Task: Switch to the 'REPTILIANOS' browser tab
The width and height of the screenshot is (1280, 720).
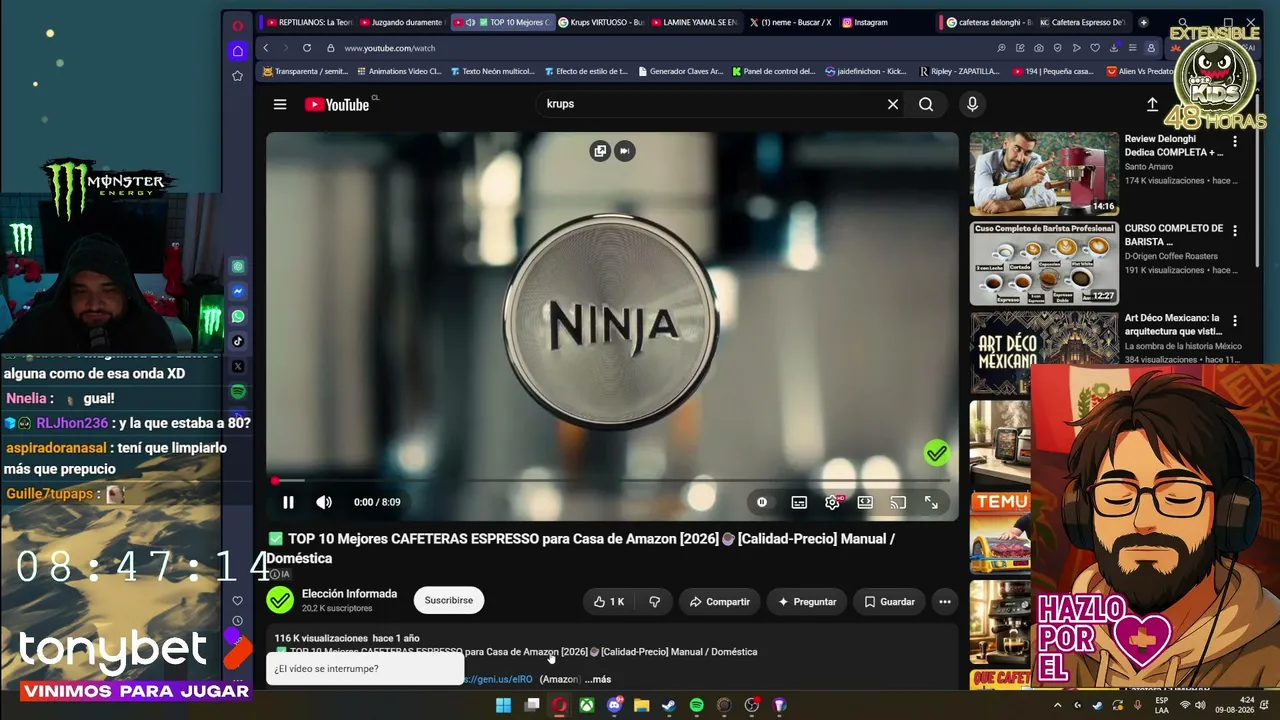Action: click(x=308, y=22)
